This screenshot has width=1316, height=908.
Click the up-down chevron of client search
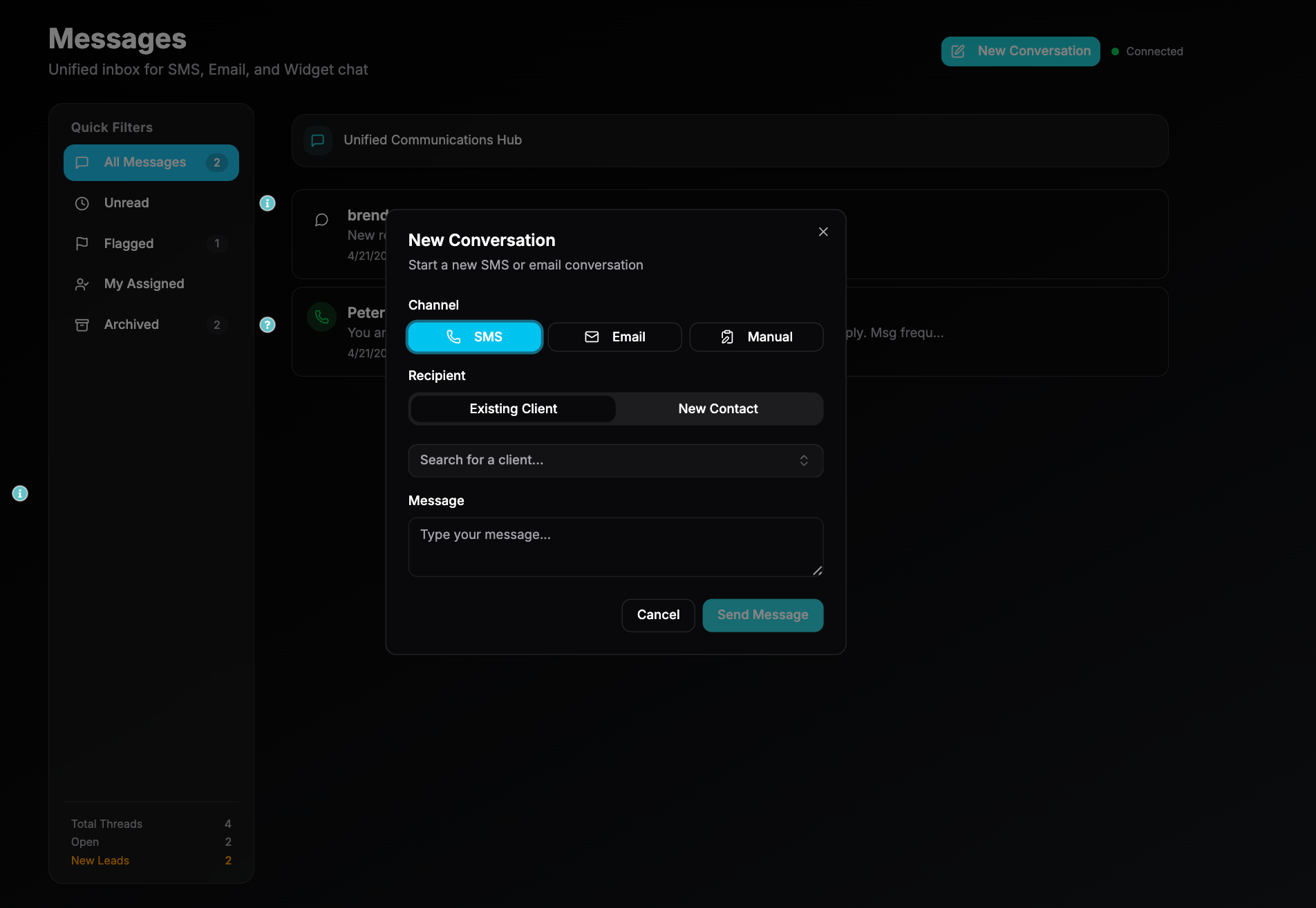tap(804, 461)
